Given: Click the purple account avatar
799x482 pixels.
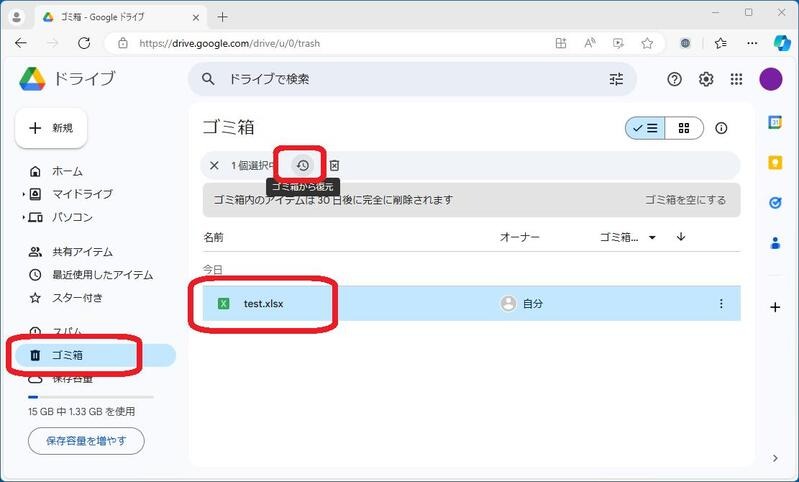Looking at the screenshot, I should coord(770,79).
